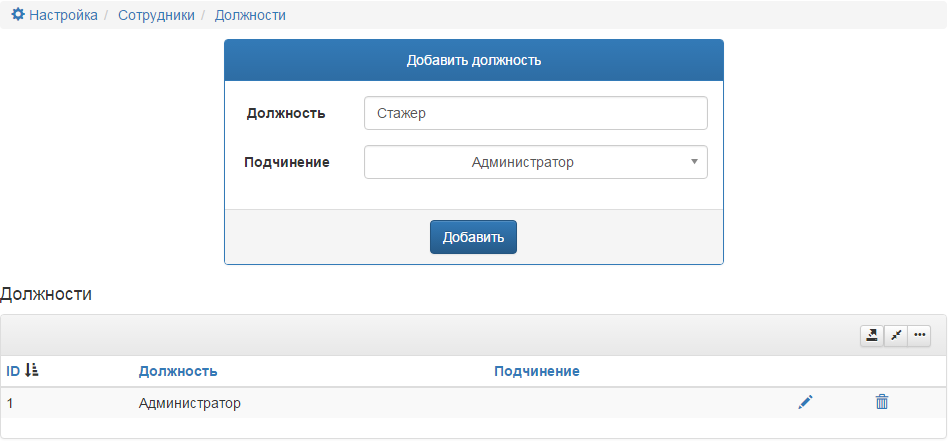Click the gear icon beside Настройка
Viewport: 948px width, 441px height.
point(18,15)
